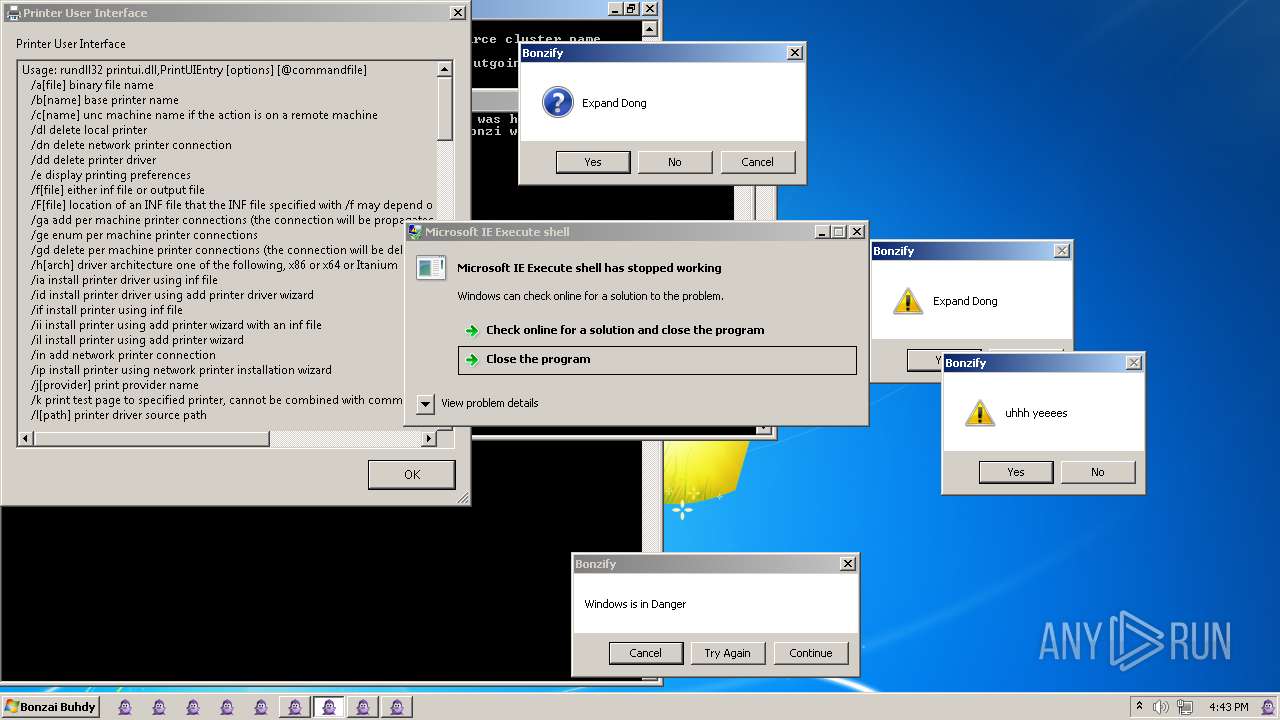This screenshot has height=720, width=1280.
Task: Show hidden system tray icons
Action: [1138, 706]
